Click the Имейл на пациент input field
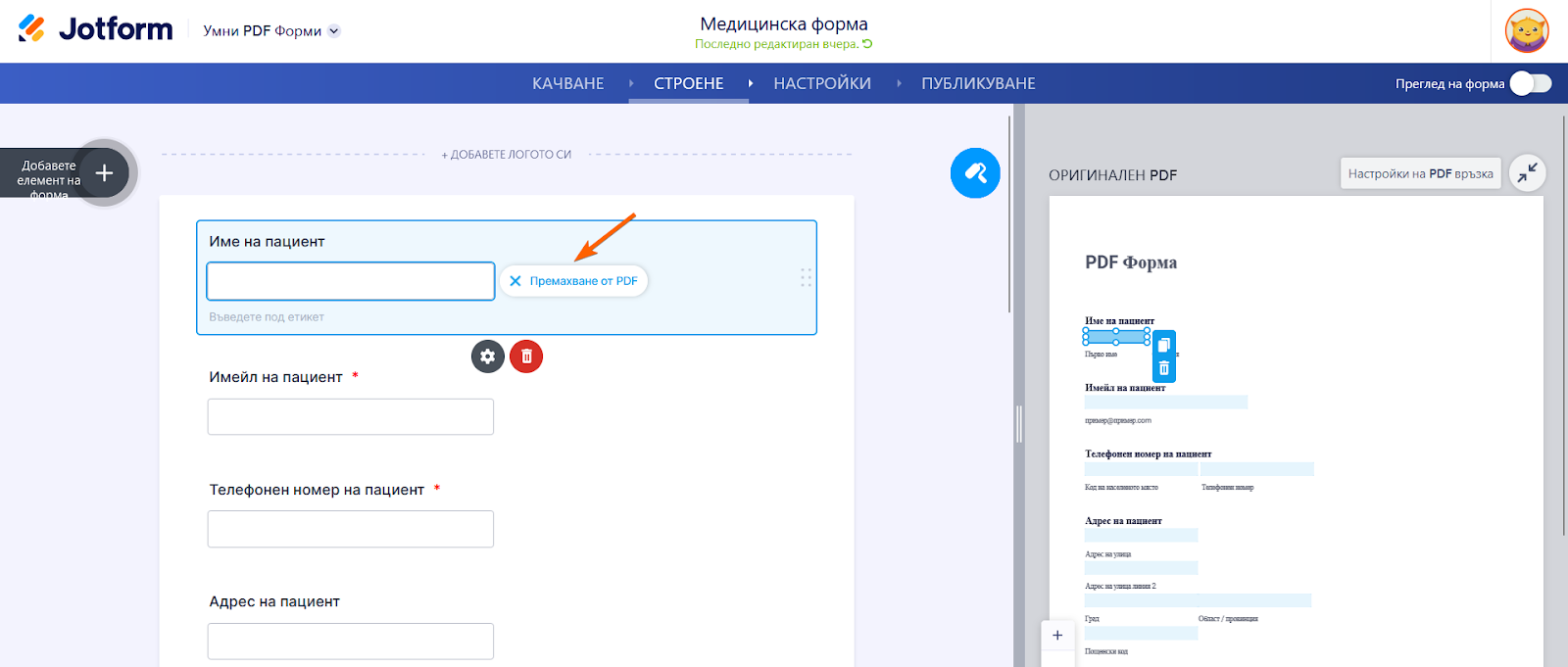 coord(351,416)
